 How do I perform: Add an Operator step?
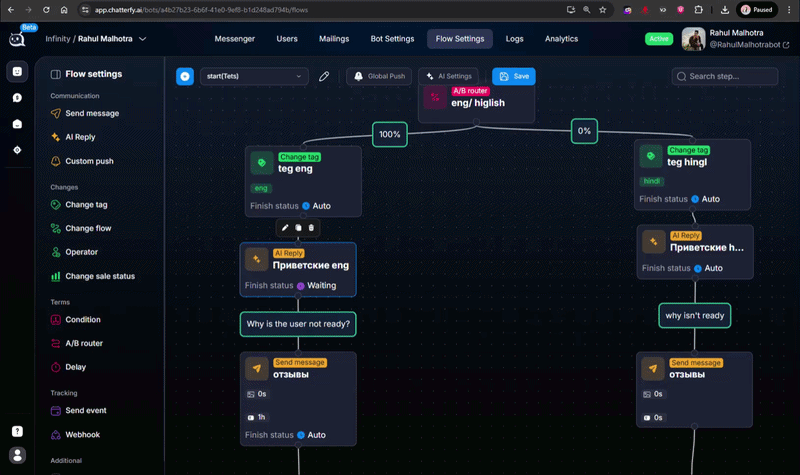[74, 252]
